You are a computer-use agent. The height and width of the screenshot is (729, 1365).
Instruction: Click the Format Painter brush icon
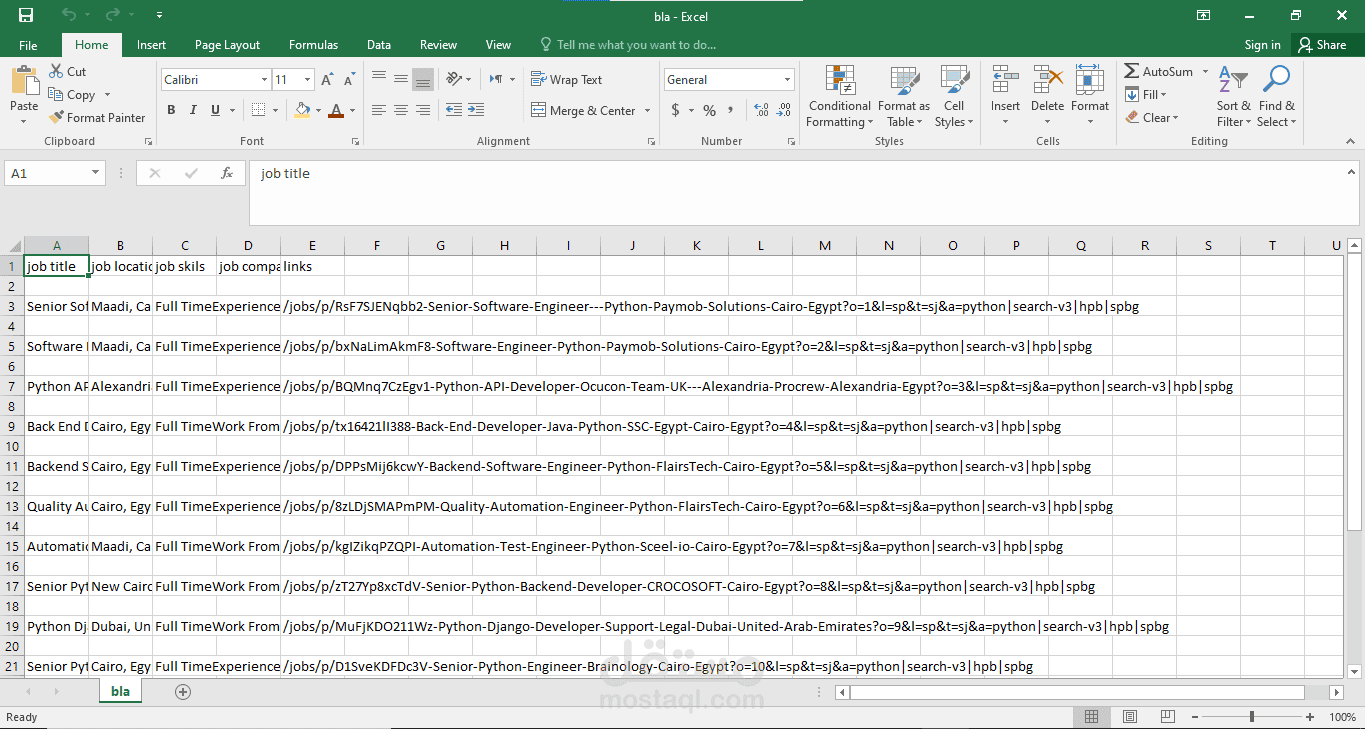[57, 117]
